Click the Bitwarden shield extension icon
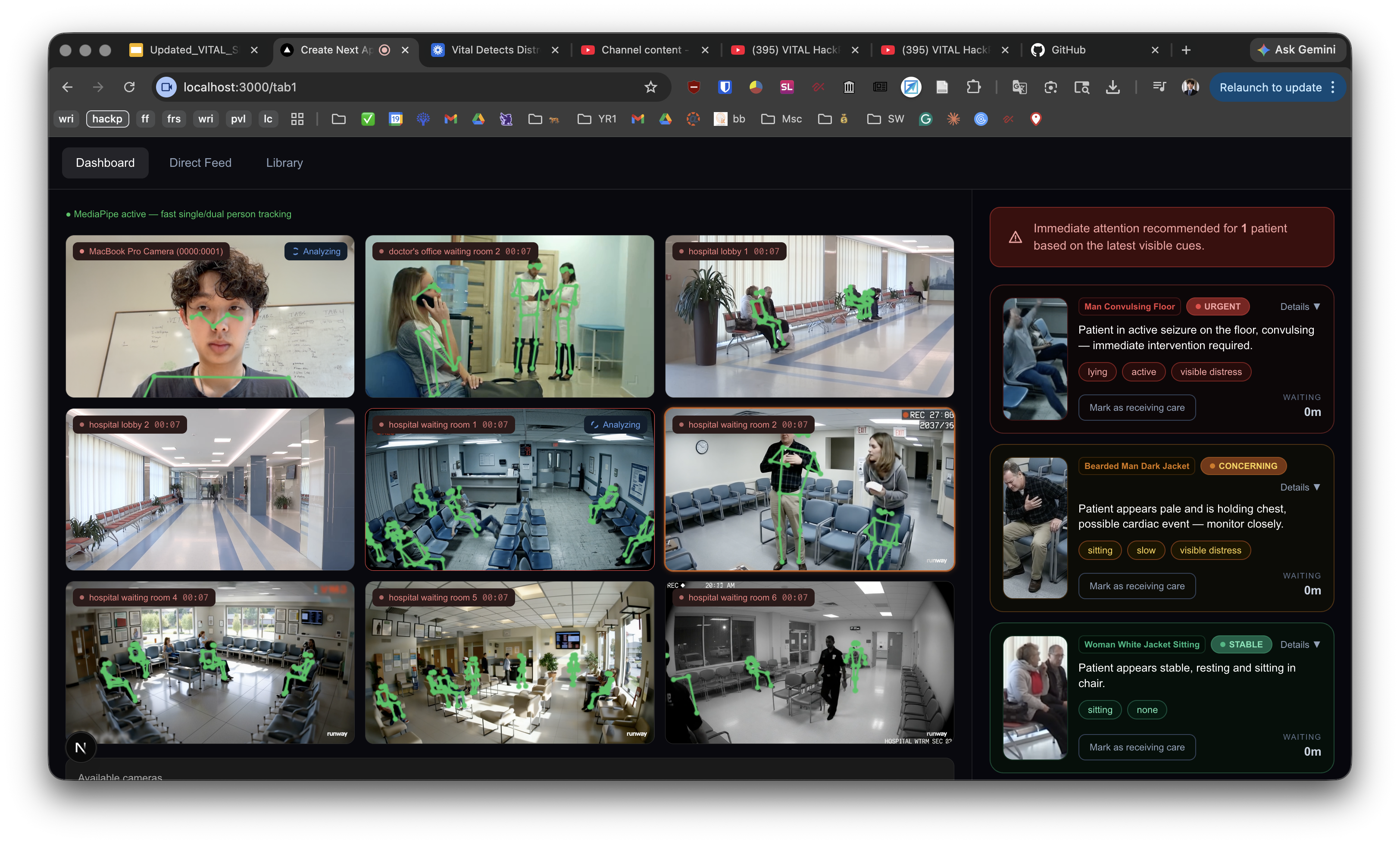The height and width of the screenshot is (844, 1400). [725, 87]
